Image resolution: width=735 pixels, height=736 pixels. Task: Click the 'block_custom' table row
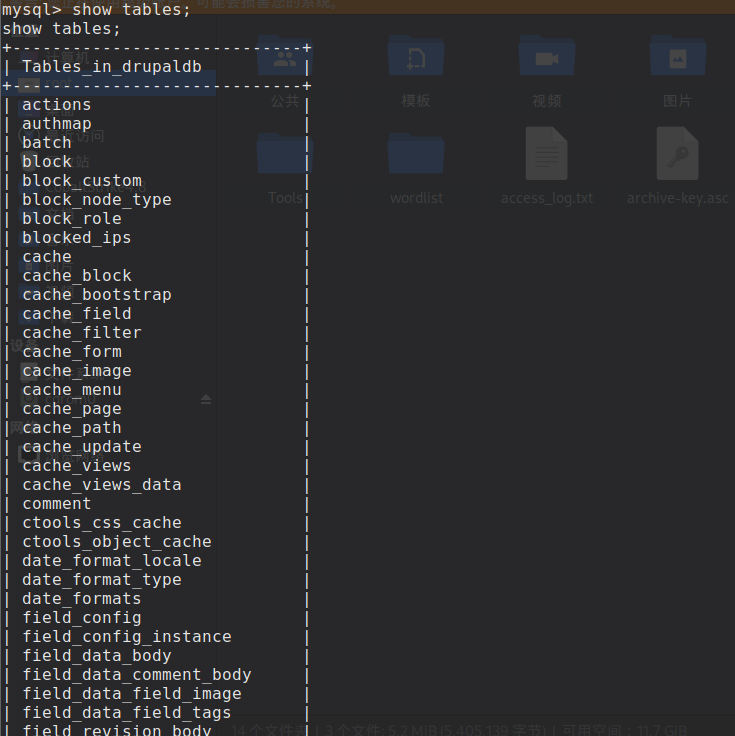pos(156,181)
